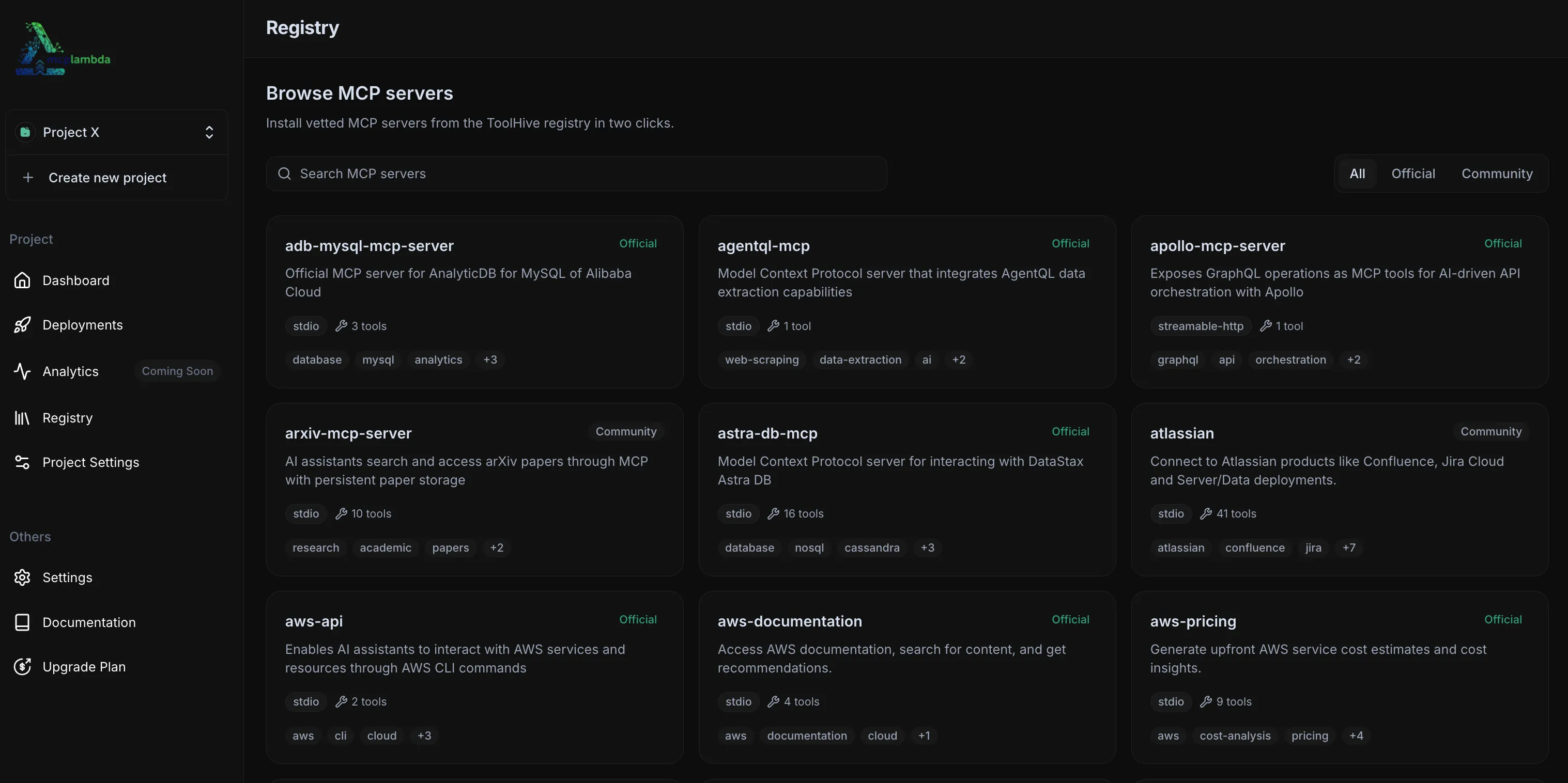Click the streamable-http transport badge

1201,326
